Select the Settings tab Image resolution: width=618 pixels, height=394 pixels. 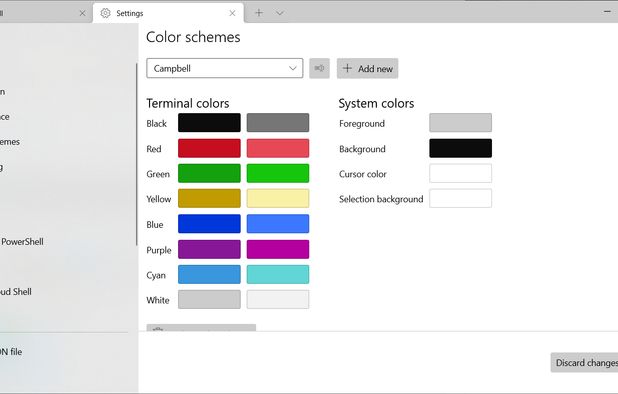[168, 13]
